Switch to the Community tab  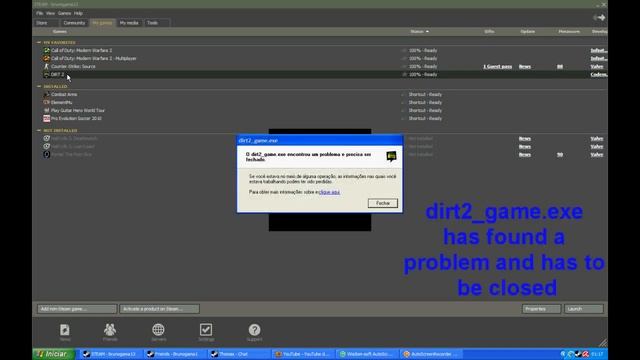coord(74,23)
